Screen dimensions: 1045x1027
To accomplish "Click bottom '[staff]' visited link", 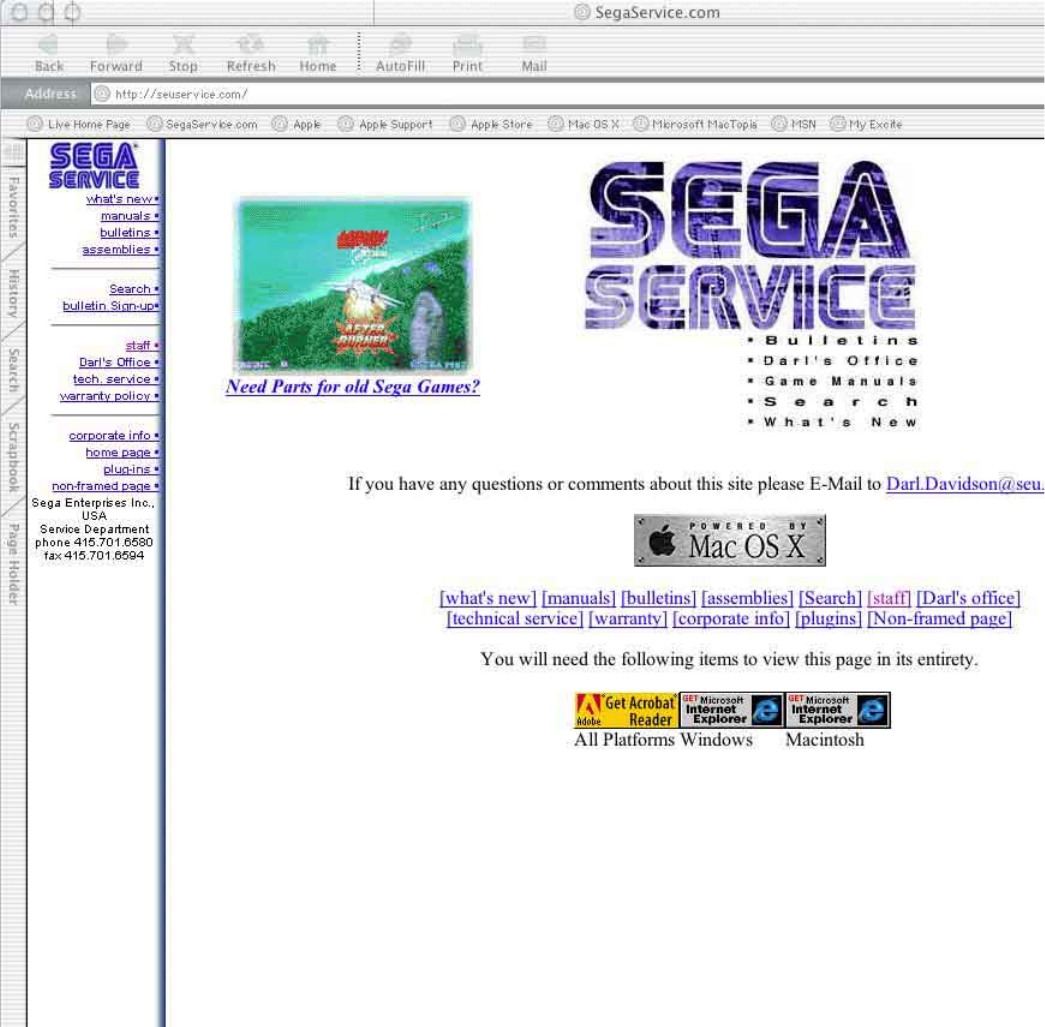I will pos(889,598).
